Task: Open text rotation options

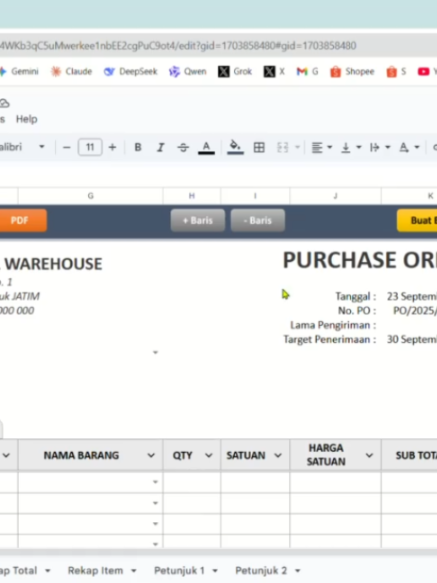Action: point(409,148)
